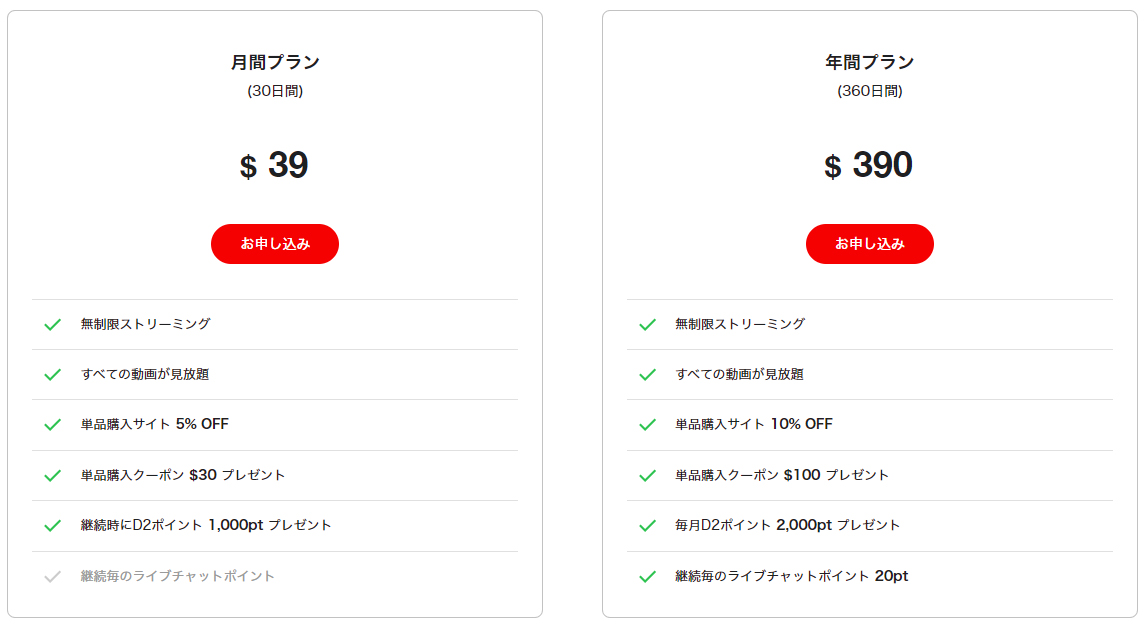The height and width of the screenshot is (626, 1144).
Task: Click checkmark beside annual すべての動画が見放題
Action: (647, 375)
